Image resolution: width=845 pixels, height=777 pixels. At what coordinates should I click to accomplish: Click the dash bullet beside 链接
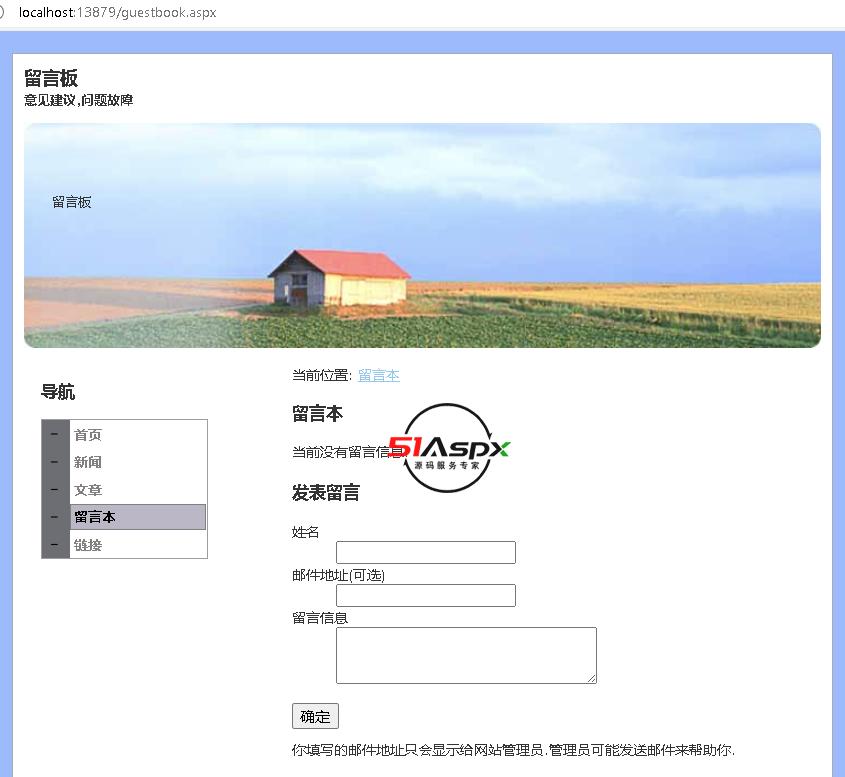(x=54, y=545)
